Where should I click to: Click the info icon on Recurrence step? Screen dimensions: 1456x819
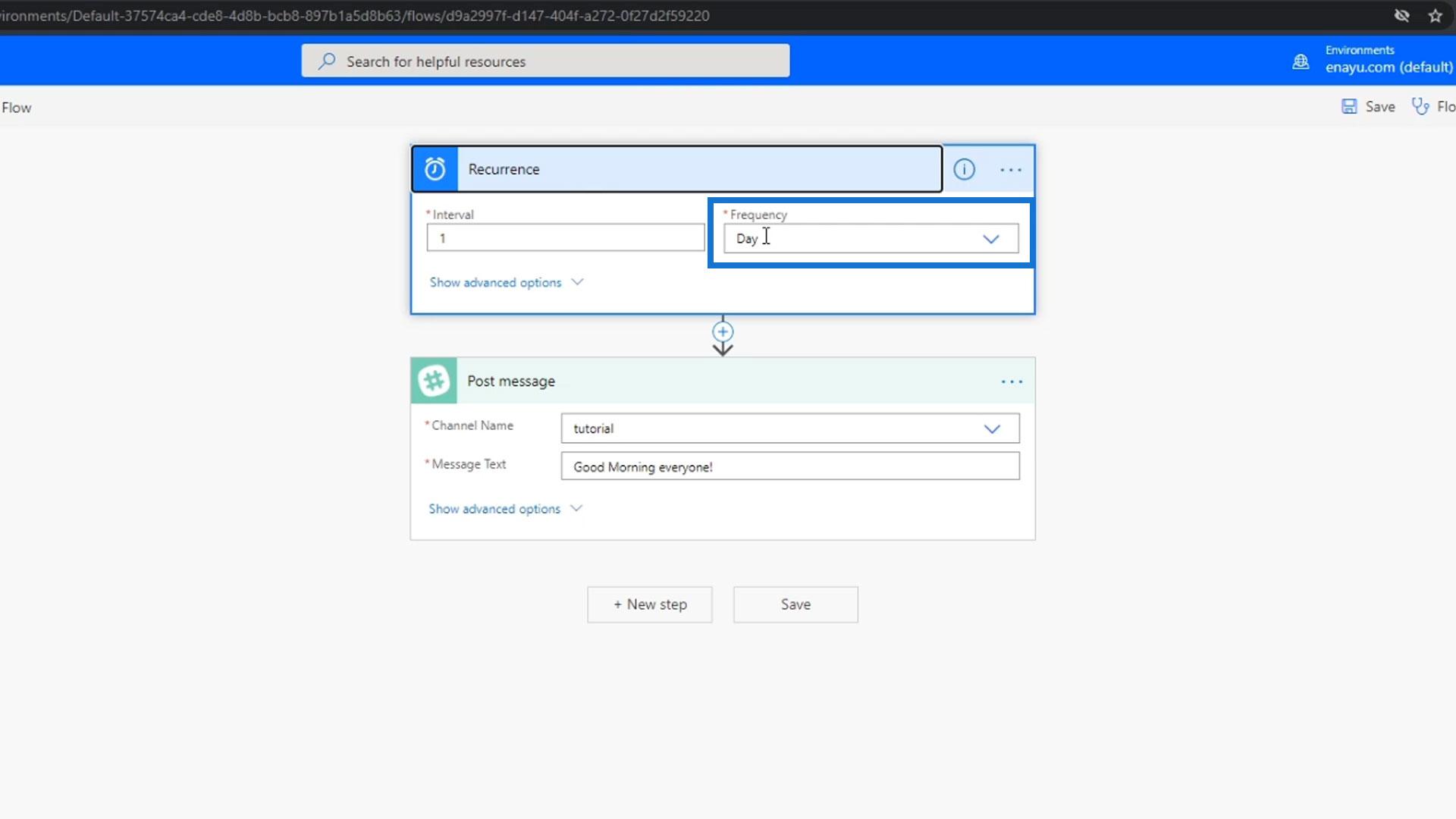pos(964,168)
